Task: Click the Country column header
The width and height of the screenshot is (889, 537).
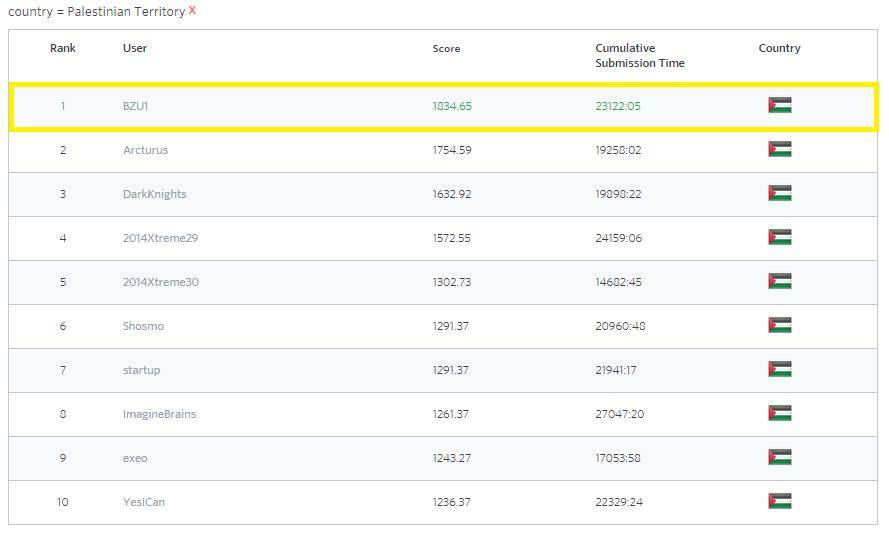Action: click(x=779, y=48)
